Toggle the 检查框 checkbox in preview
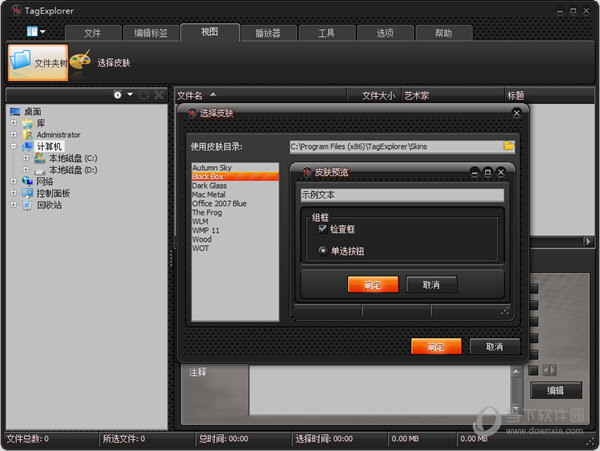 tap(322, 229)
